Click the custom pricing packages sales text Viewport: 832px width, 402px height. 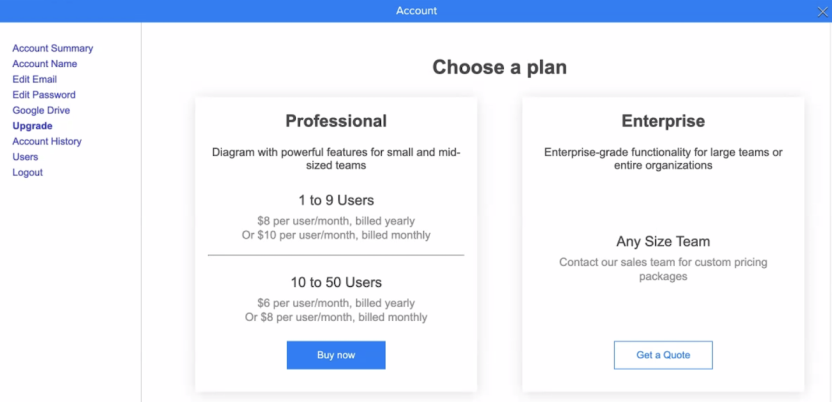tap(663, 269)
